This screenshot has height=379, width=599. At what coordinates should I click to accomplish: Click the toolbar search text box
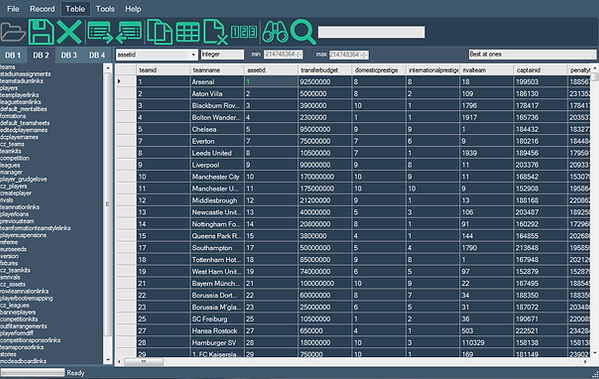pos(371,32)
